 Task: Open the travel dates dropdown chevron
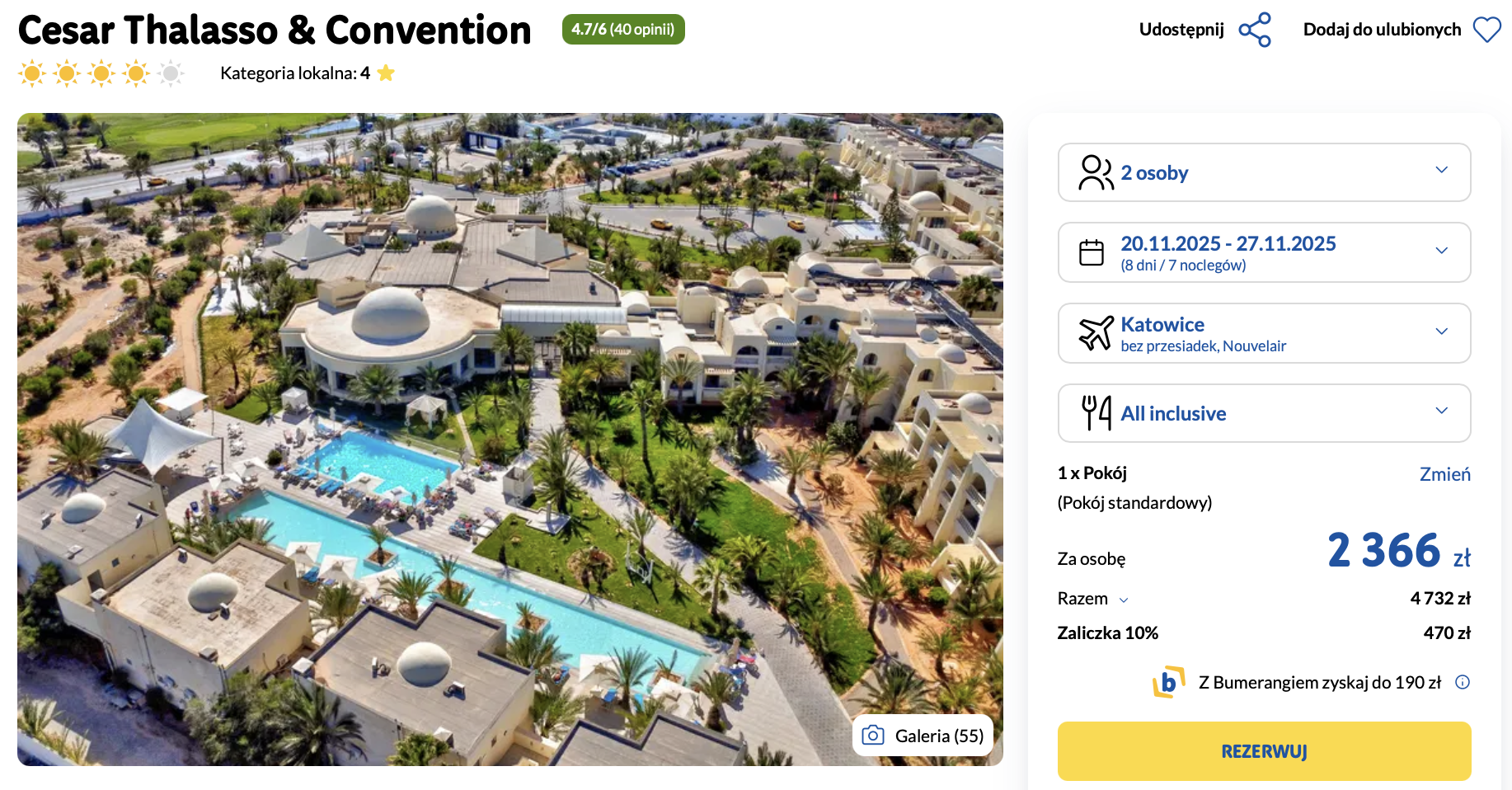[1442, 251]
